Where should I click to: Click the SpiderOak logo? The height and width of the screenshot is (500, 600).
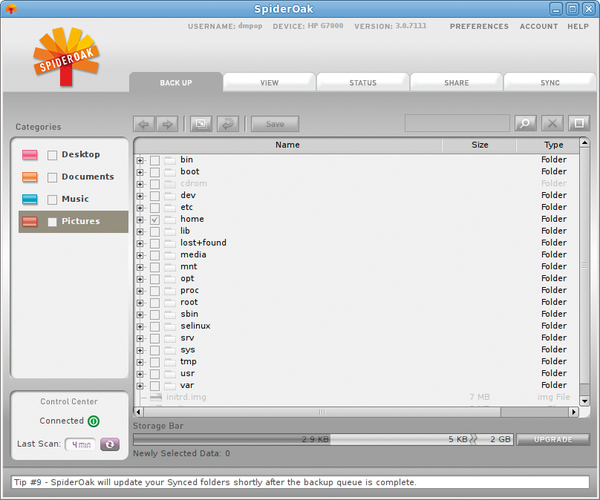point(66,56)
